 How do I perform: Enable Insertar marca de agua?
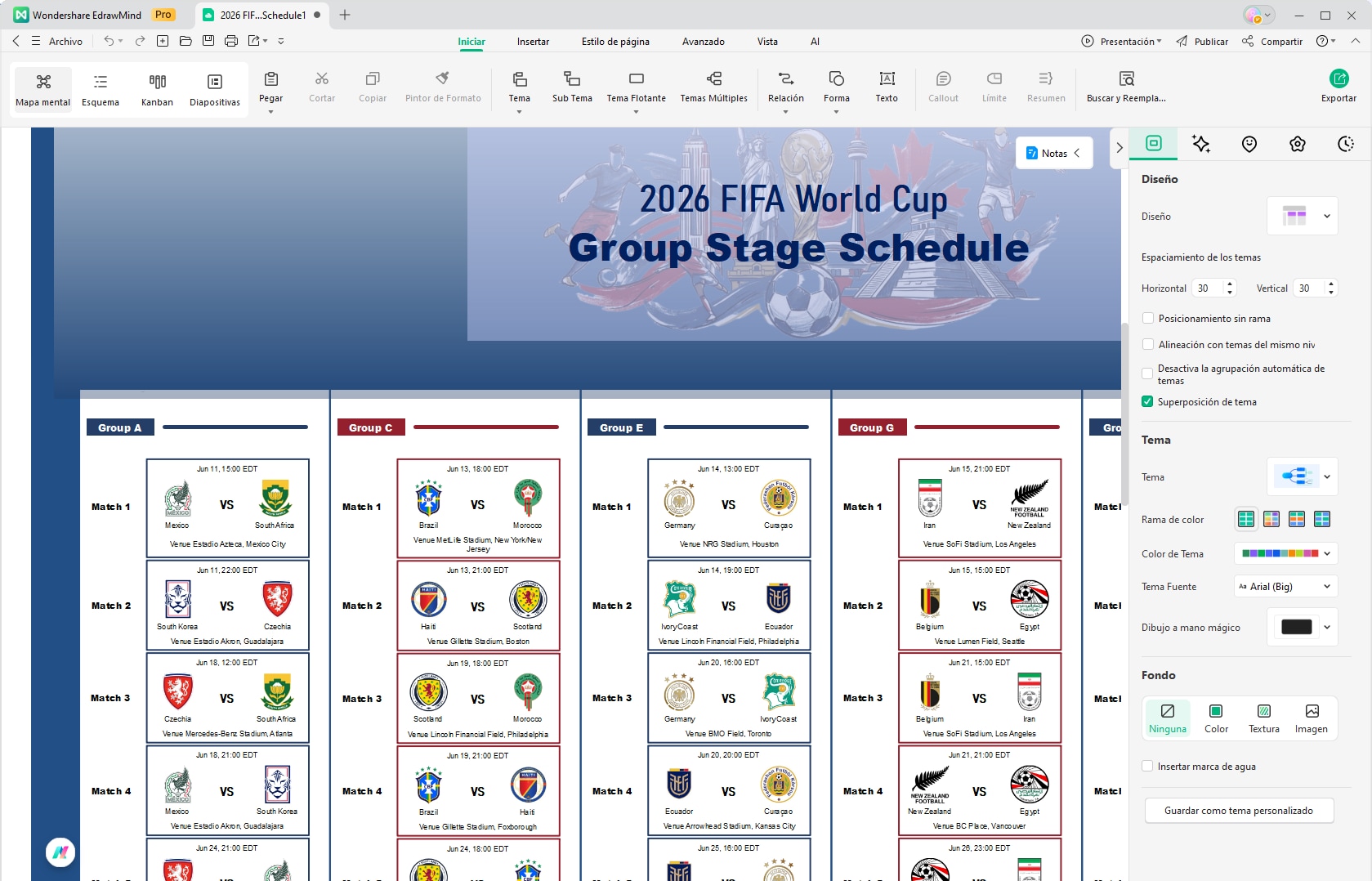[x=1148, y=767]
